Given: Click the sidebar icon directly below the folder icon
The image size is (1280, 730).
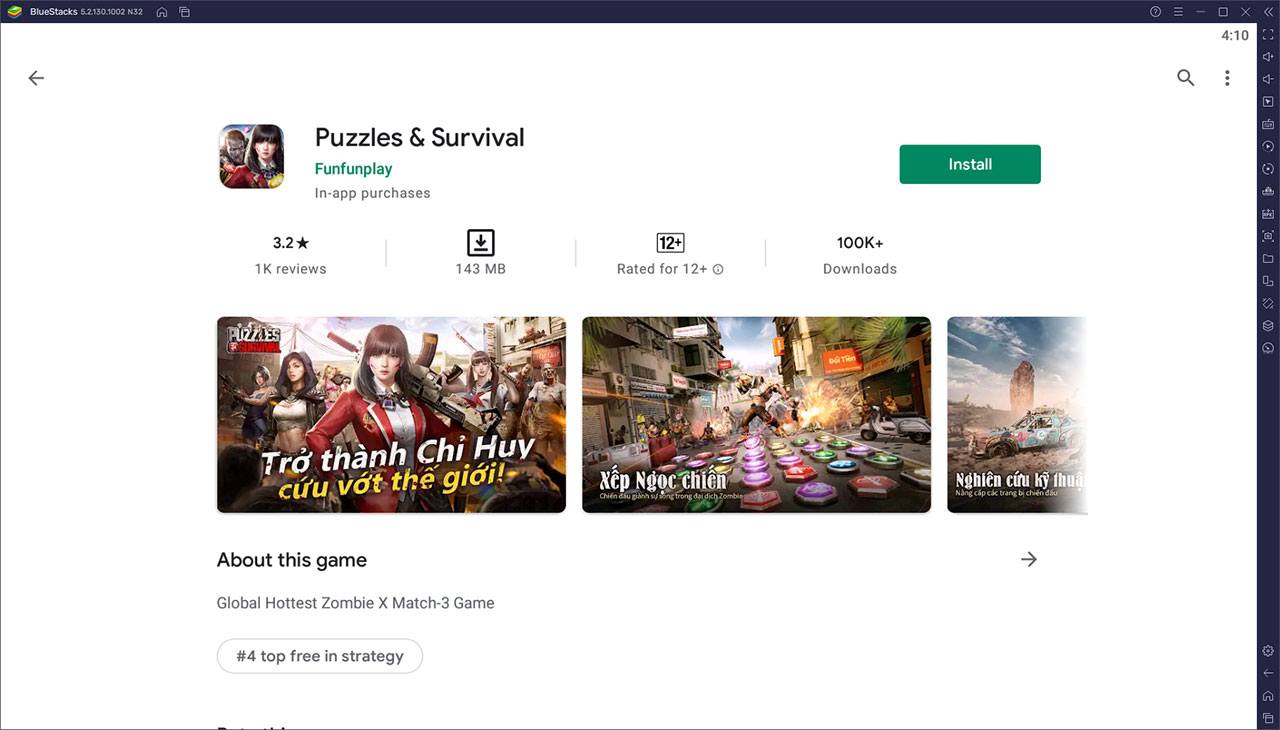Looking at the screenshot, I should pos(1268,281).
